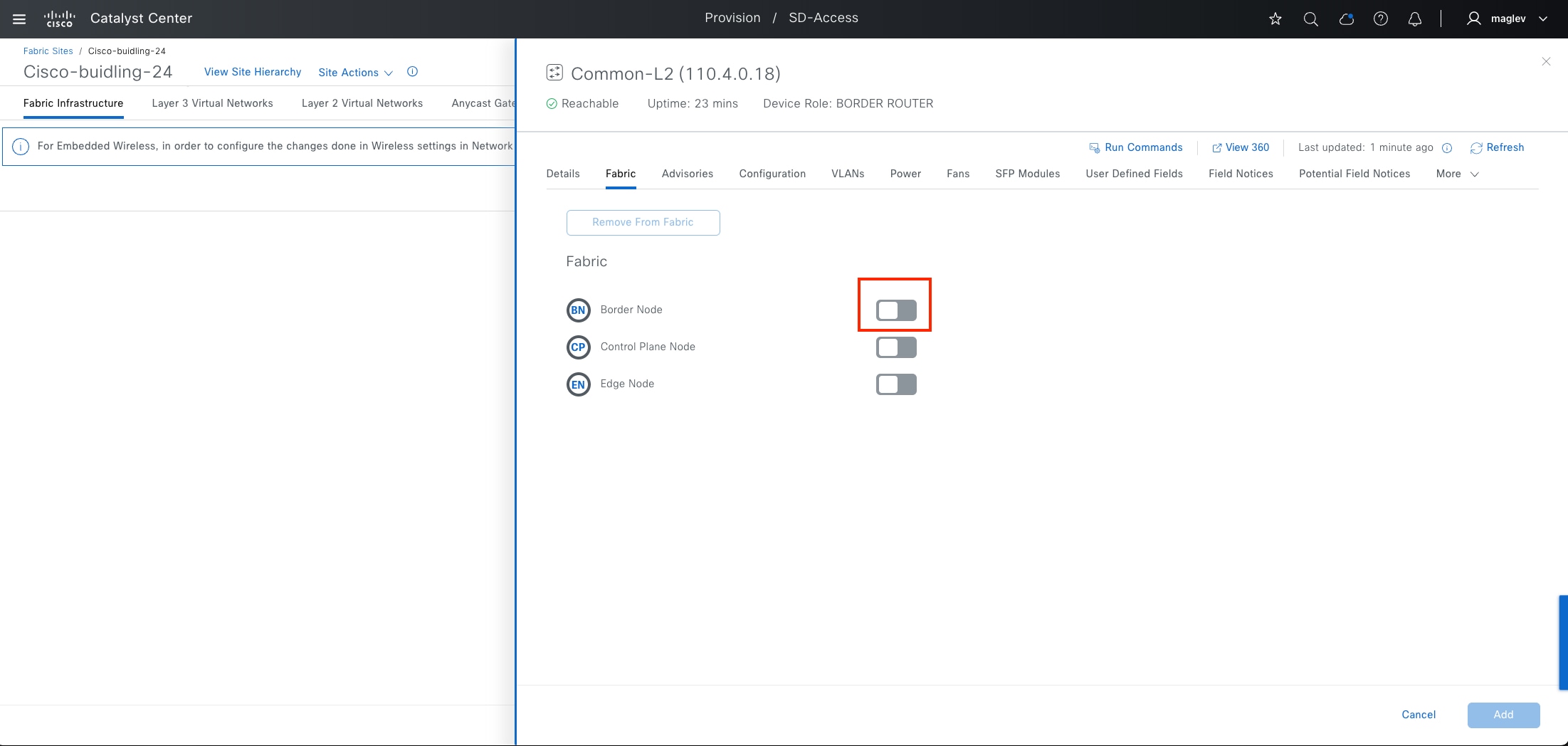Click the CP Control Plane Node badge
The image size is (1568, 746).
pos(578,347)
